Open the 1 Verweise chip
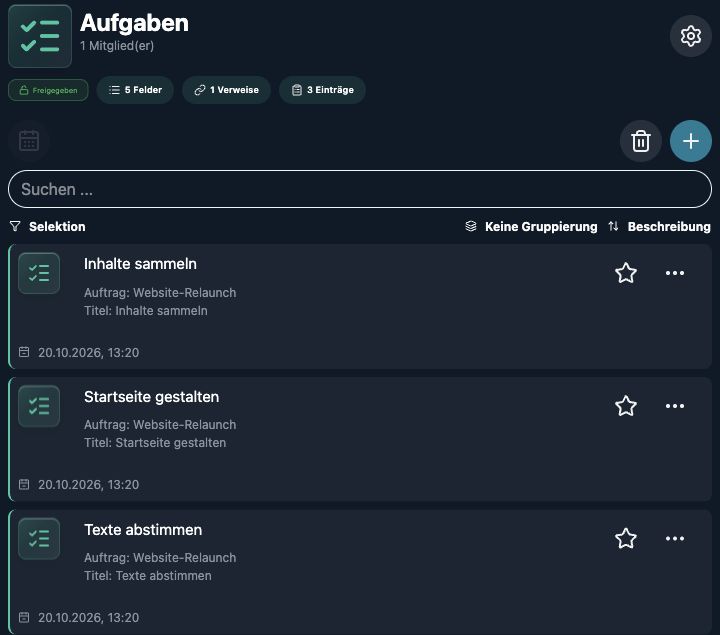720x635 pixels. [226, 90]
